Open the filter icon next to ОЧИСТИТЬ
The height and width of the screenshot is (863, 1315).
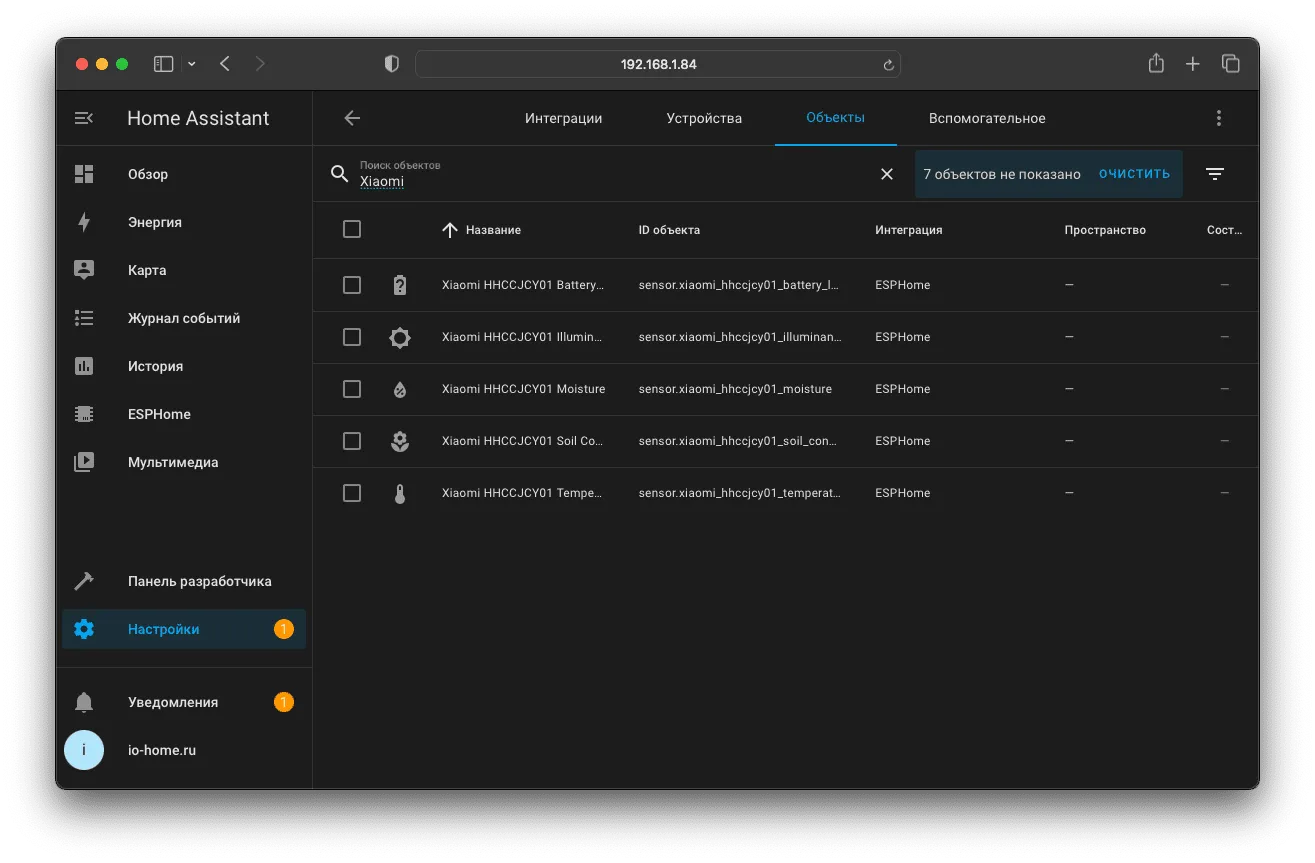click(x=1215, y=174)
